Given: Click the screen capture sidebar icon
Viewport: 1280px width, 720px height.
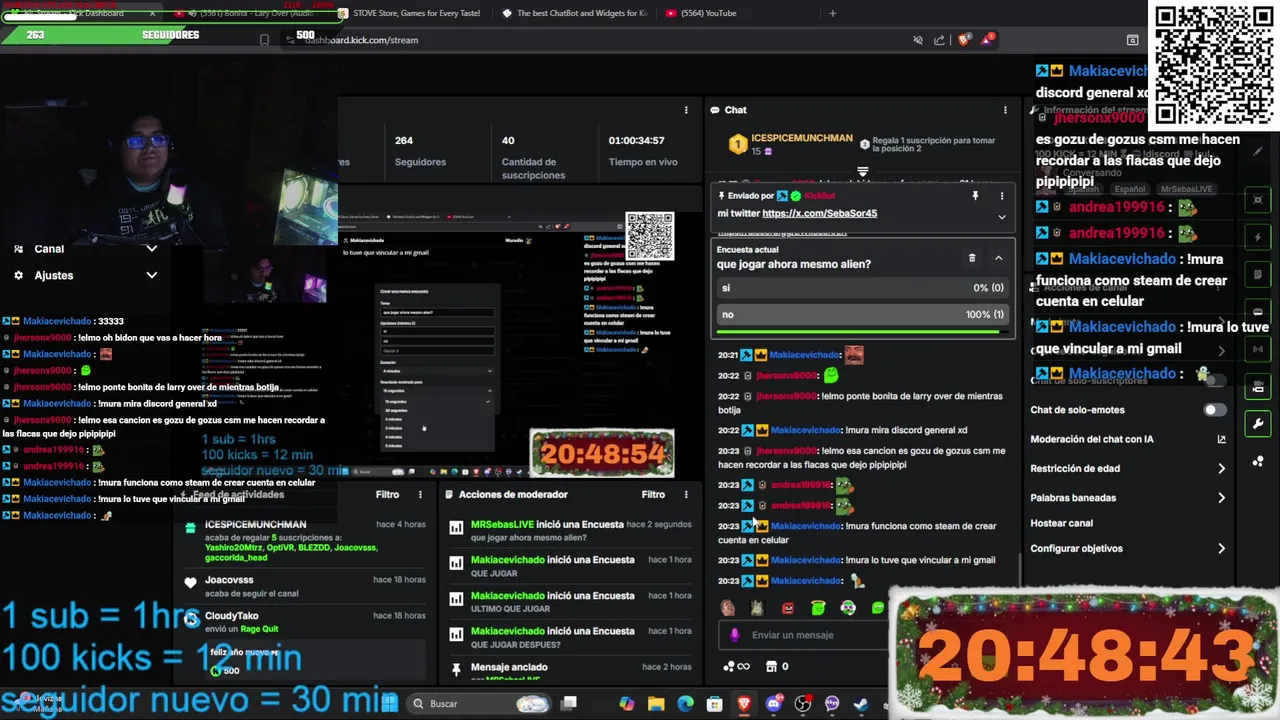Looking at the screenshot, I should 1258,200.
